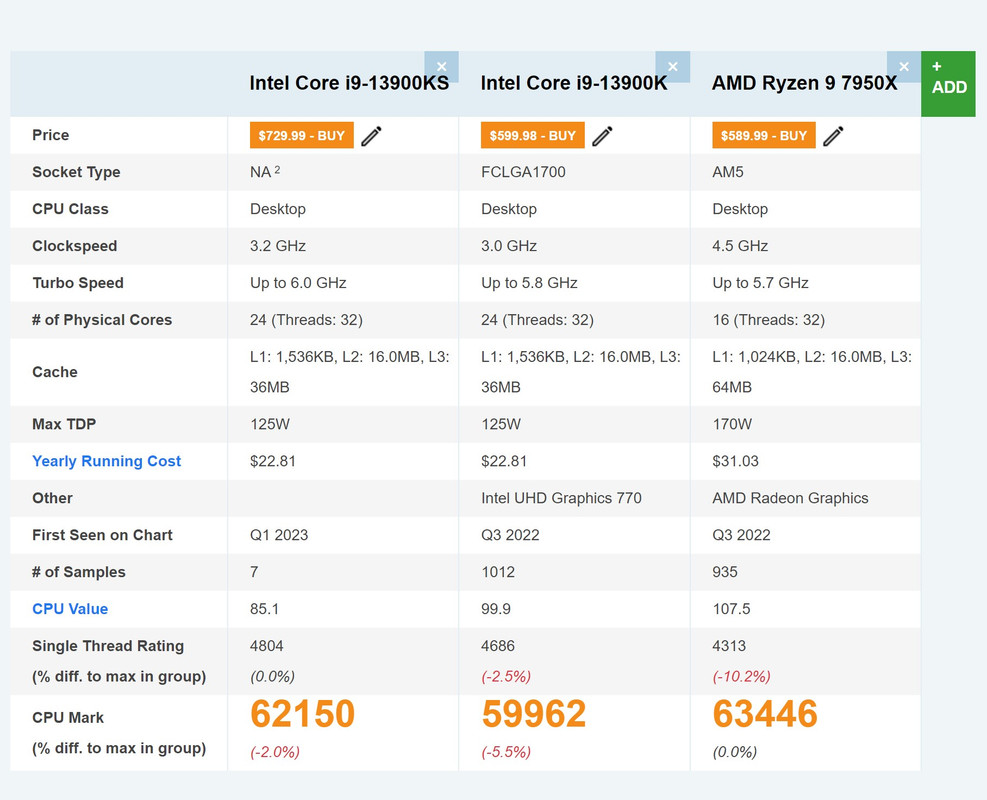Click the 99.9 CPU value figure
Screen dimensions: 987x800
pos(496,609)
